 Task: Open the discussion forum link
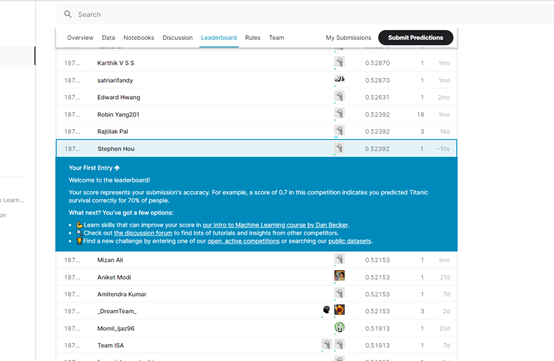click(x=143, y=233)
